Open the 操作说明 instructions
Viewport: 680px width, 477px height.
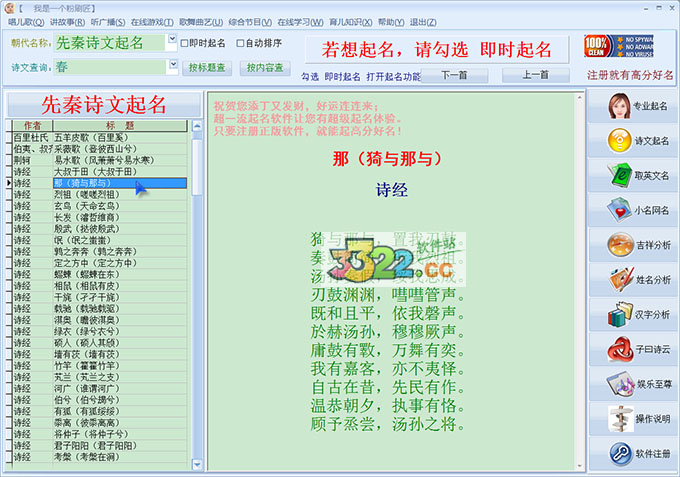point(633,419)
